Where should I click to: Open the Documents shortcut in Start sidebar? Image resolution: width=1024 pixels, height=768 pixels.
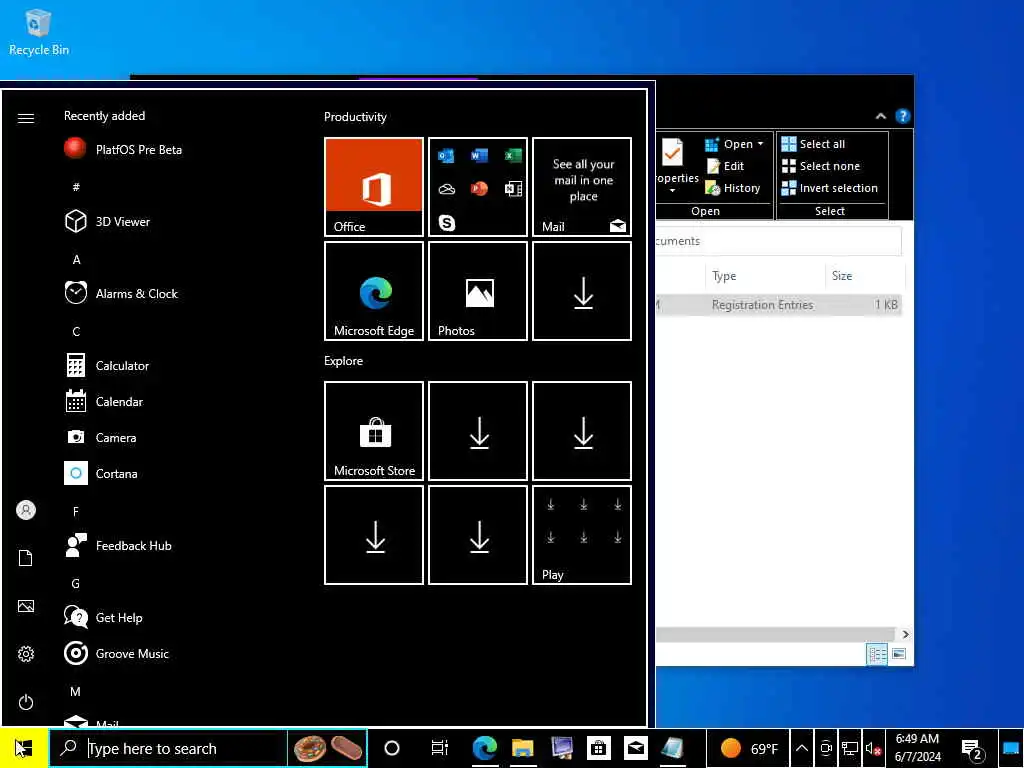pos(25,558)
